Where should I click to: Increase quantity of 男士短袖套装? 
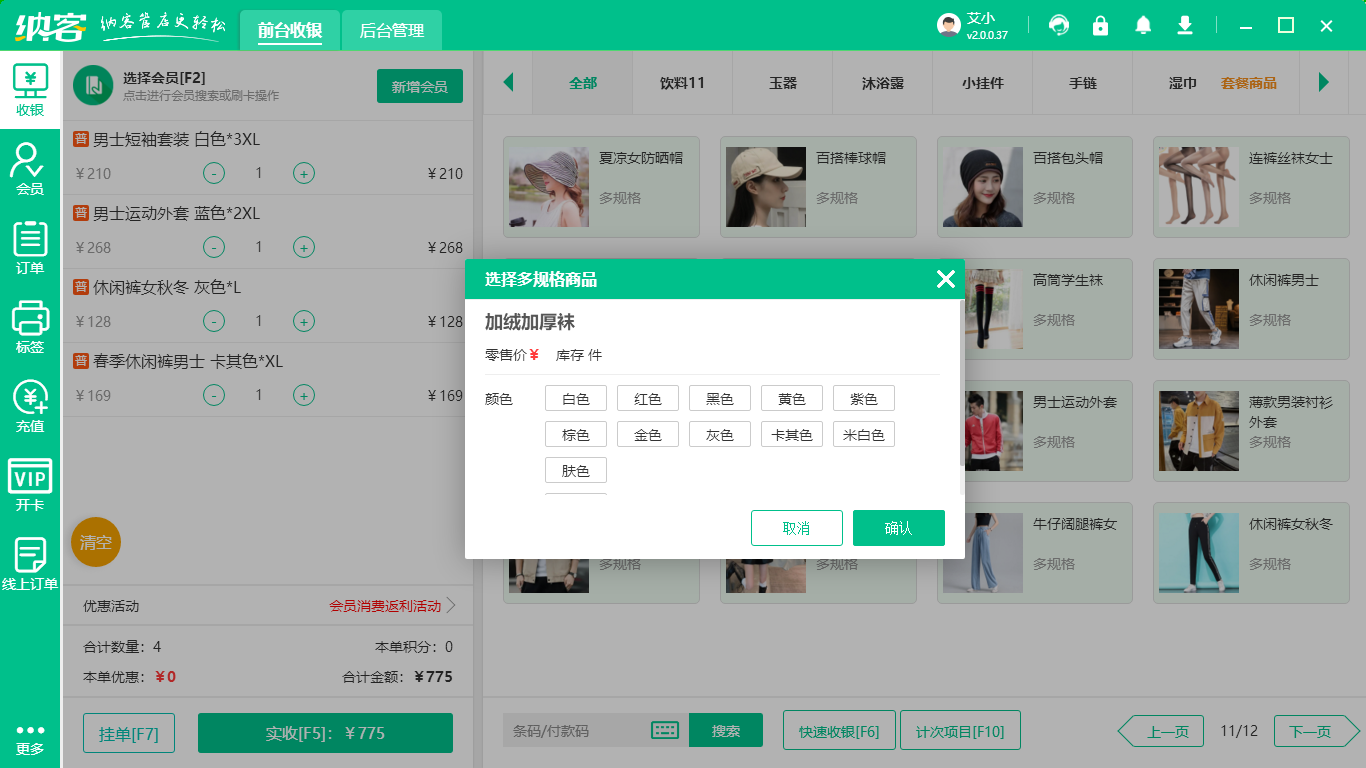click(x=304, y=173)
